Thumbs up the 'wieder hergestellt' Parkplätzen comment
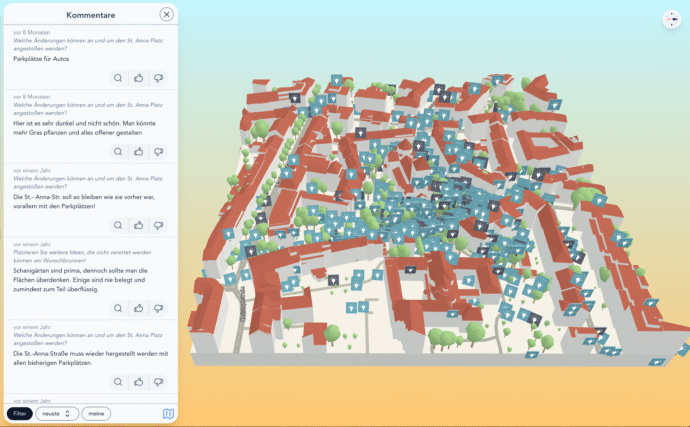The width and height of the screenshot is (690, 427). [139, 382]
